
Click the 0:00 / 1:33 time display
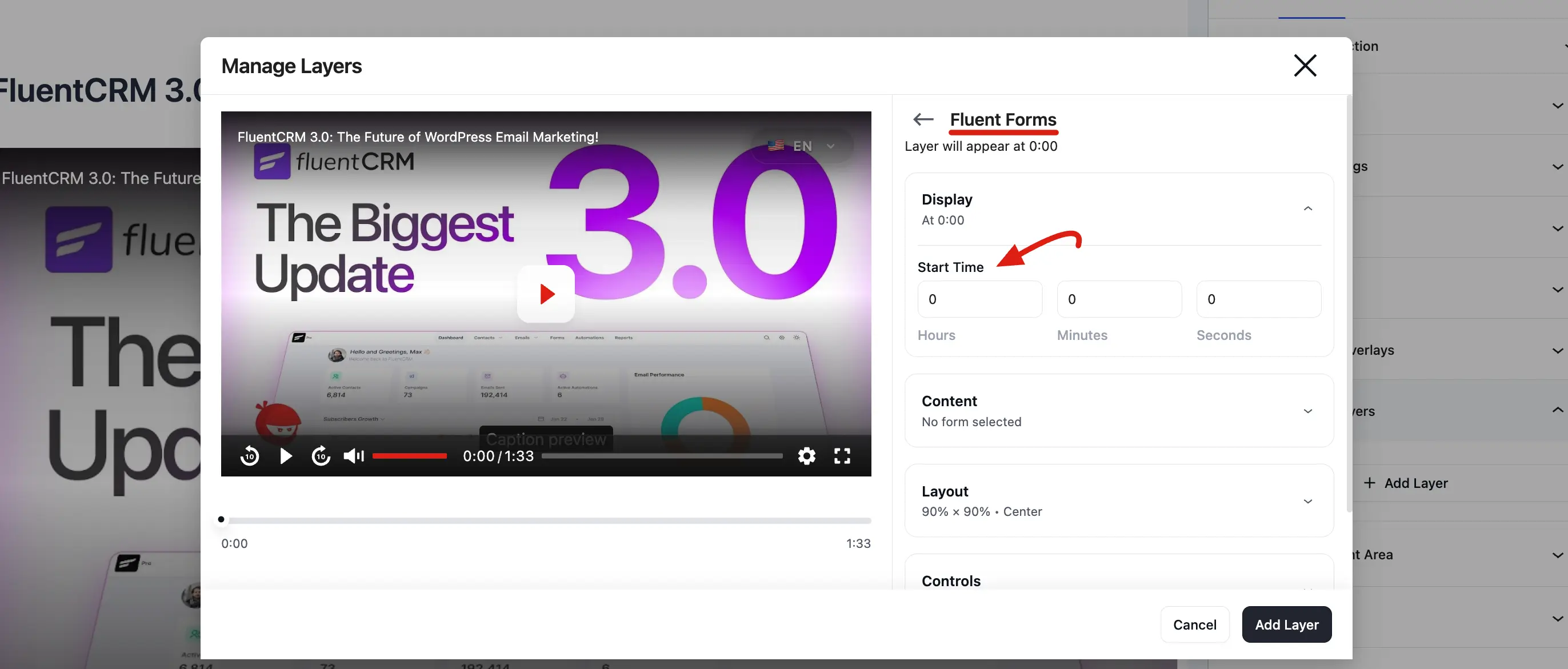[498, 456]
